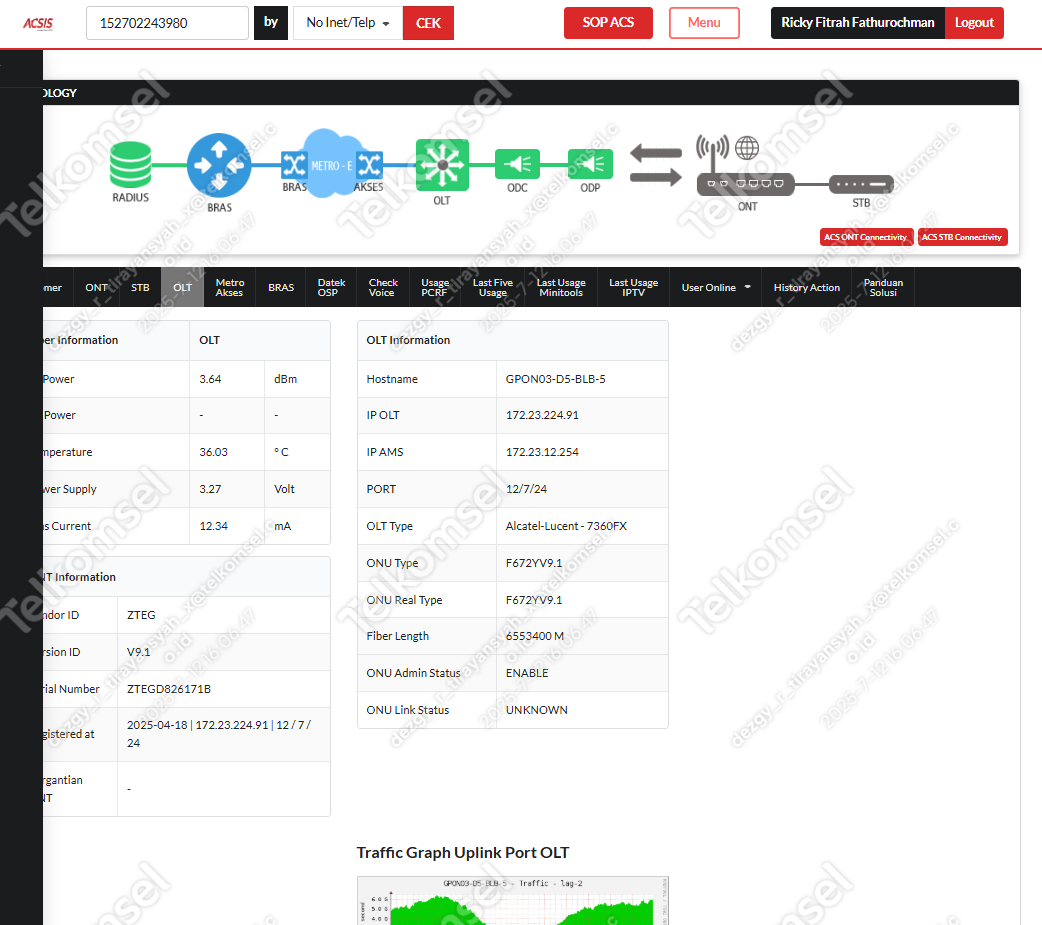Select the STB device icon

coord(861,184)
